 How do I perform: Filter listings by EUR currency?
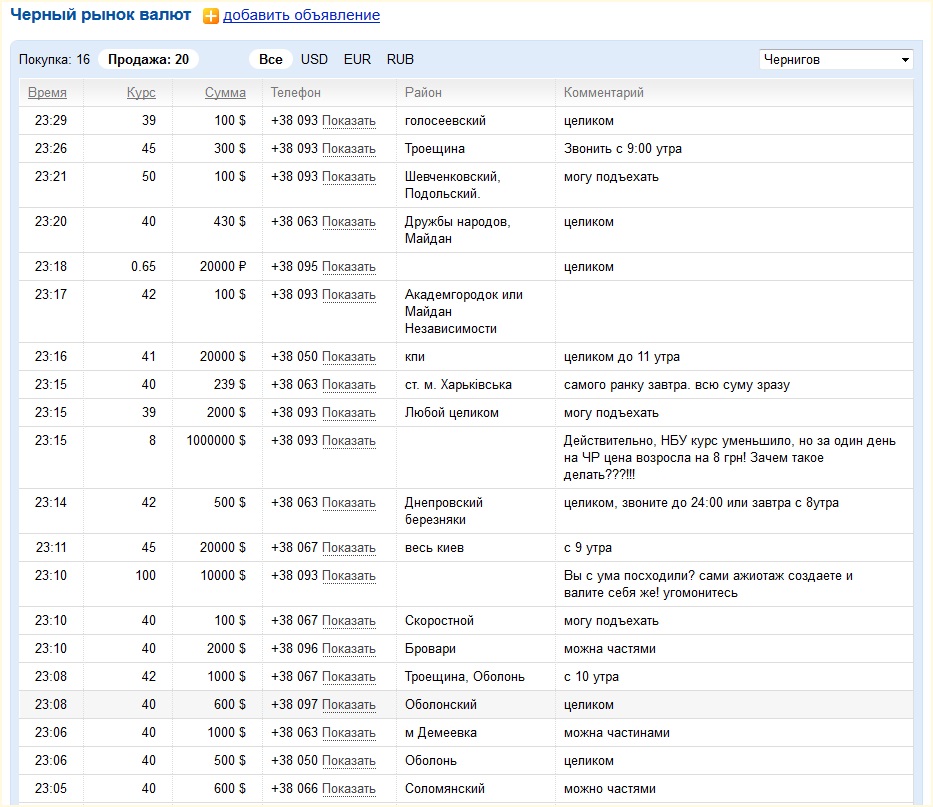[357, 59]
